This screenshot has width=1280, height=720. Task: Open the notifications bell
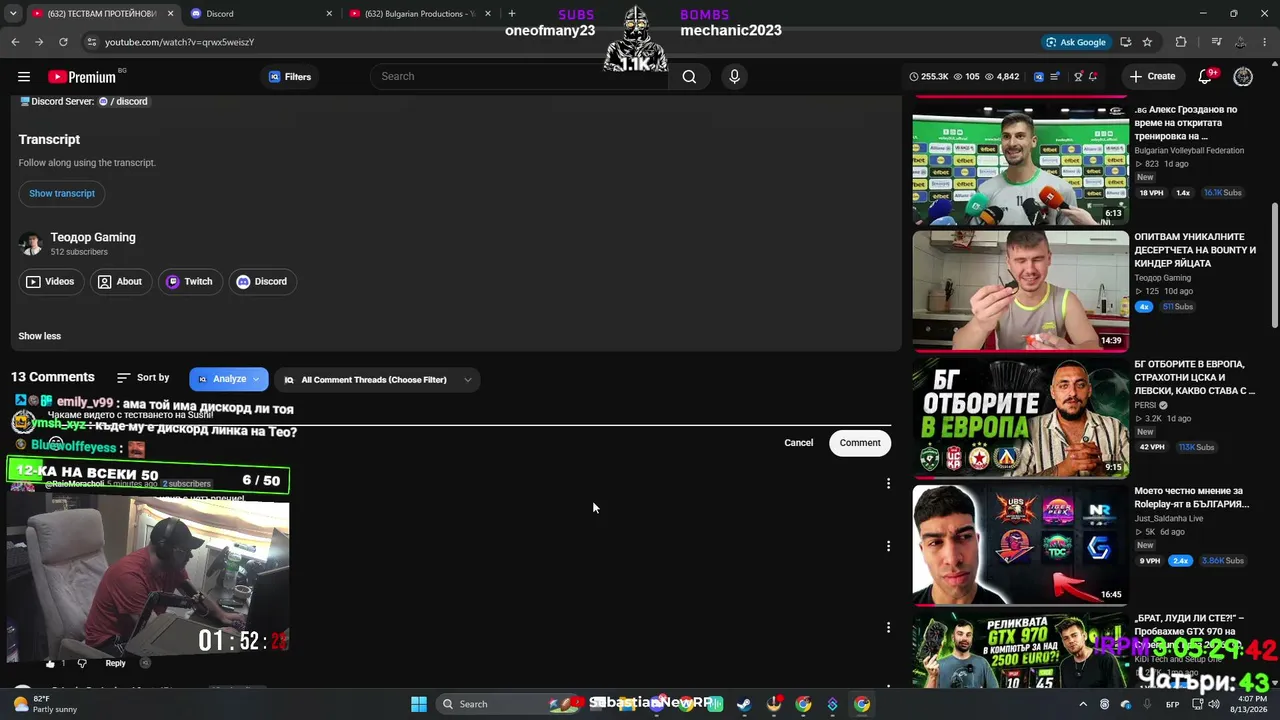[1205, 77]
